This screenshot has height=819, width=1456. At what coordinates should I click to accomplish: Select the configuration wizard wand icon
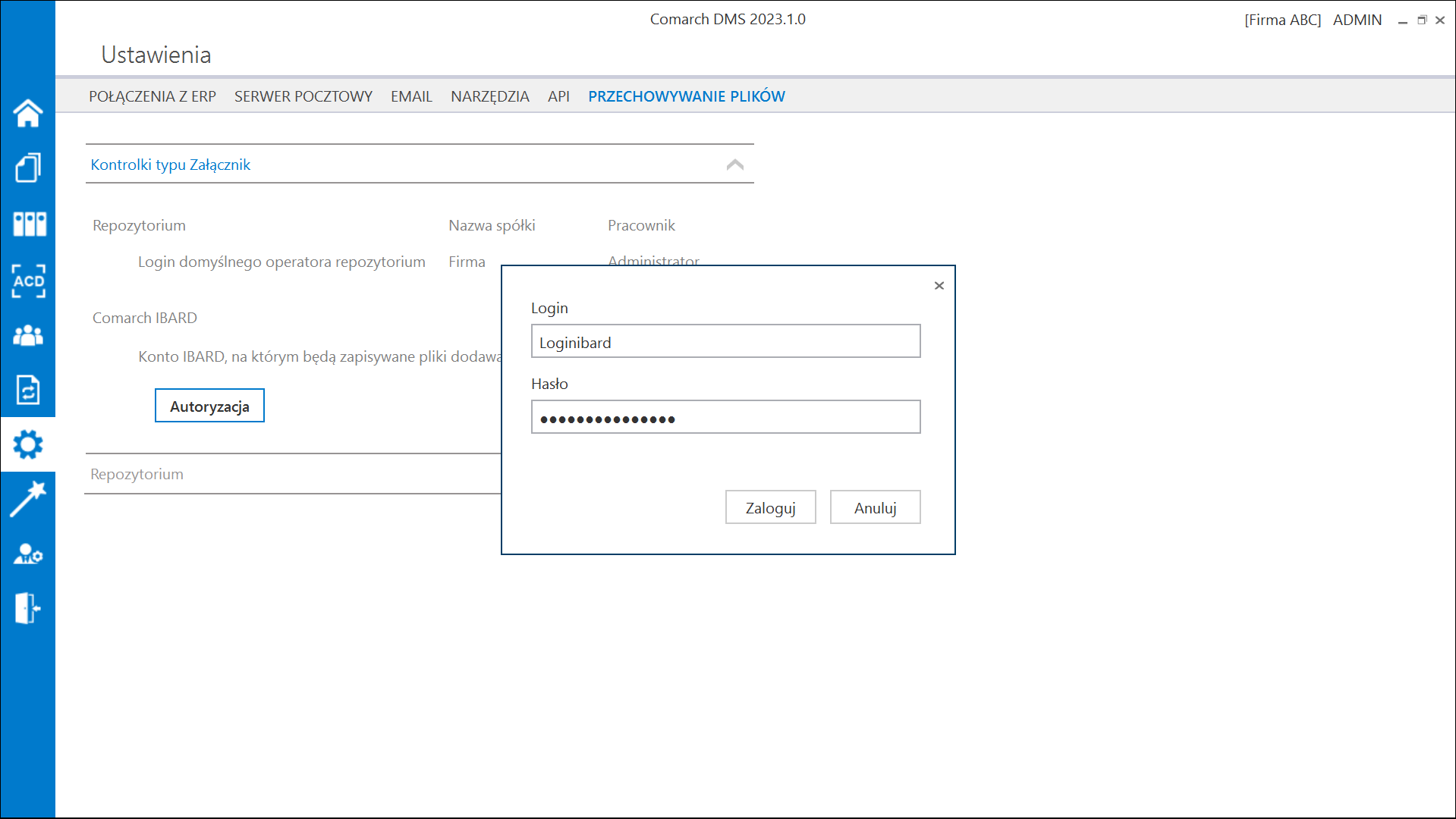tap(28, 499)
